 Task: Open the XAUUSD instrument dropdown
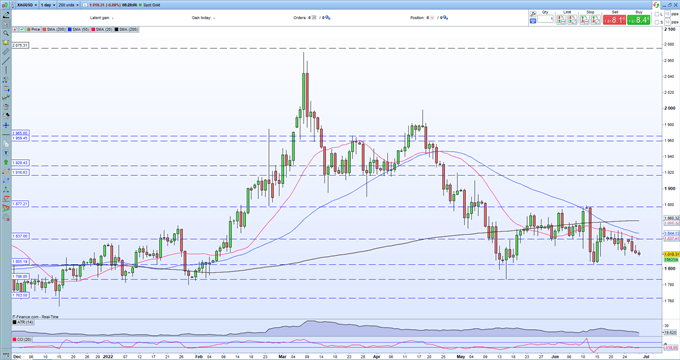click(27, 5)
